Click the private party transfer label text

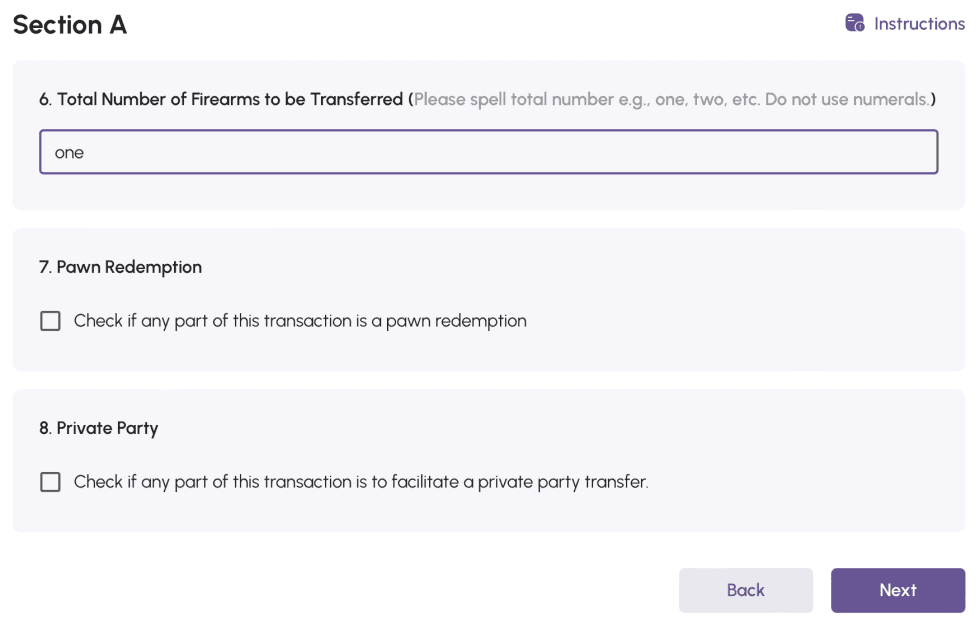click(361, 482)
